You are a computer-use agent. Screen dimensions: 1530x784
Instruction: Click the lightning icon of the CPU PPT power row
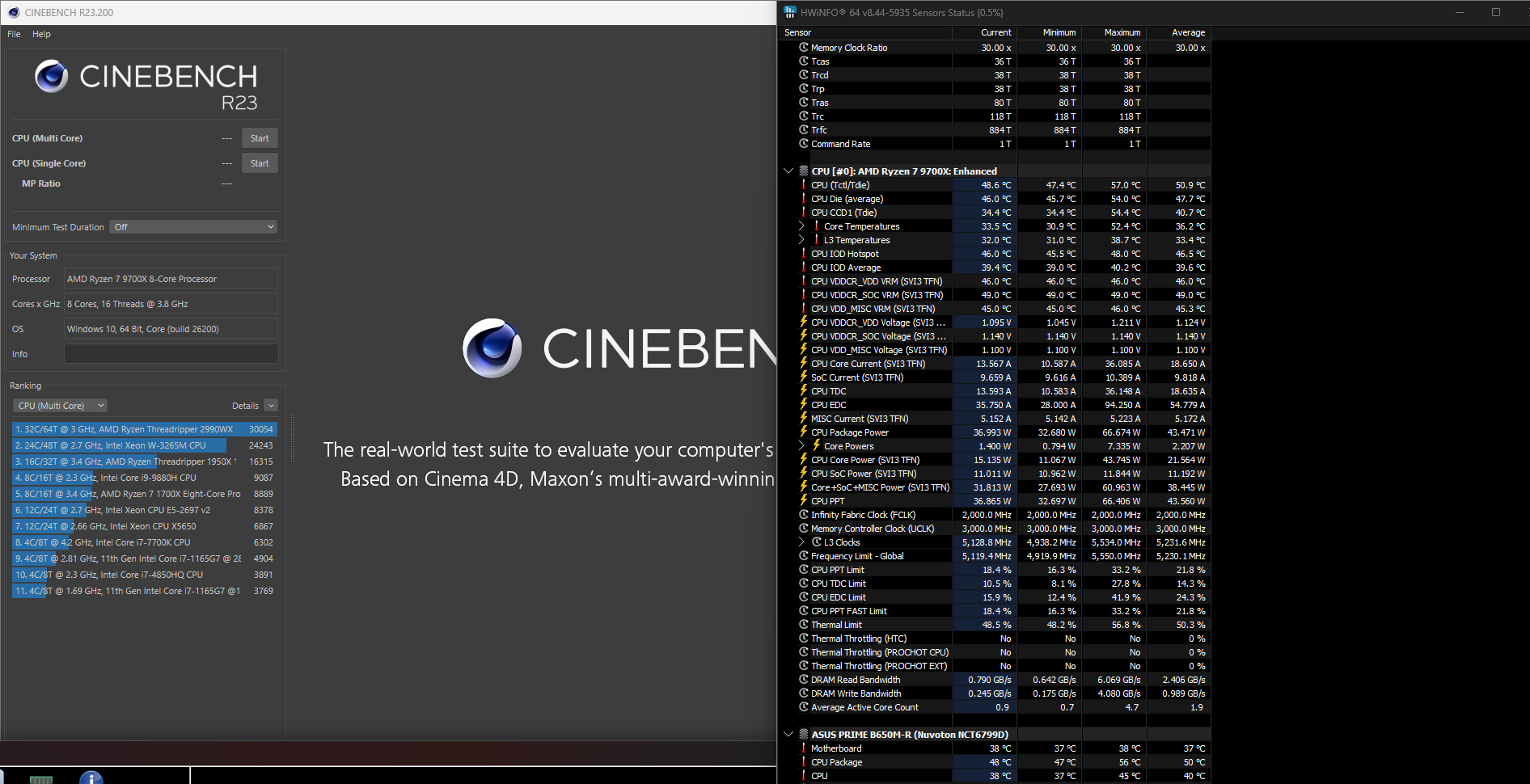click(x=804, y=500)
